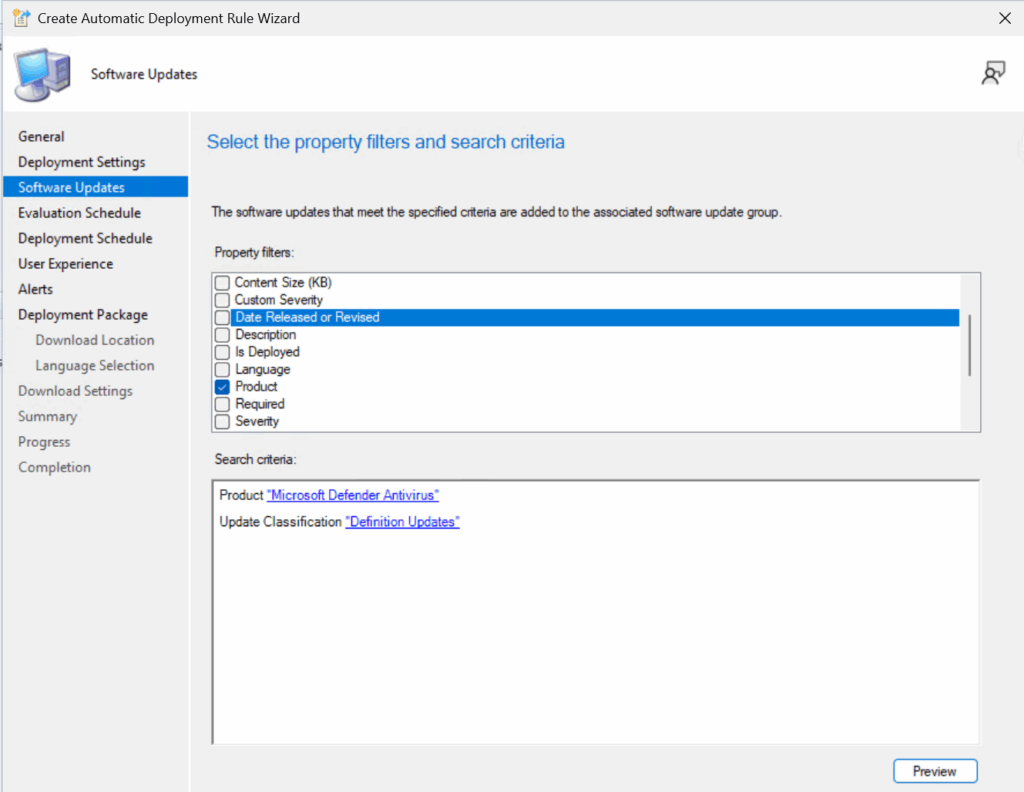
Task: Enable the Is Deployed filter checkbox
Action: [x=222, y=352]
